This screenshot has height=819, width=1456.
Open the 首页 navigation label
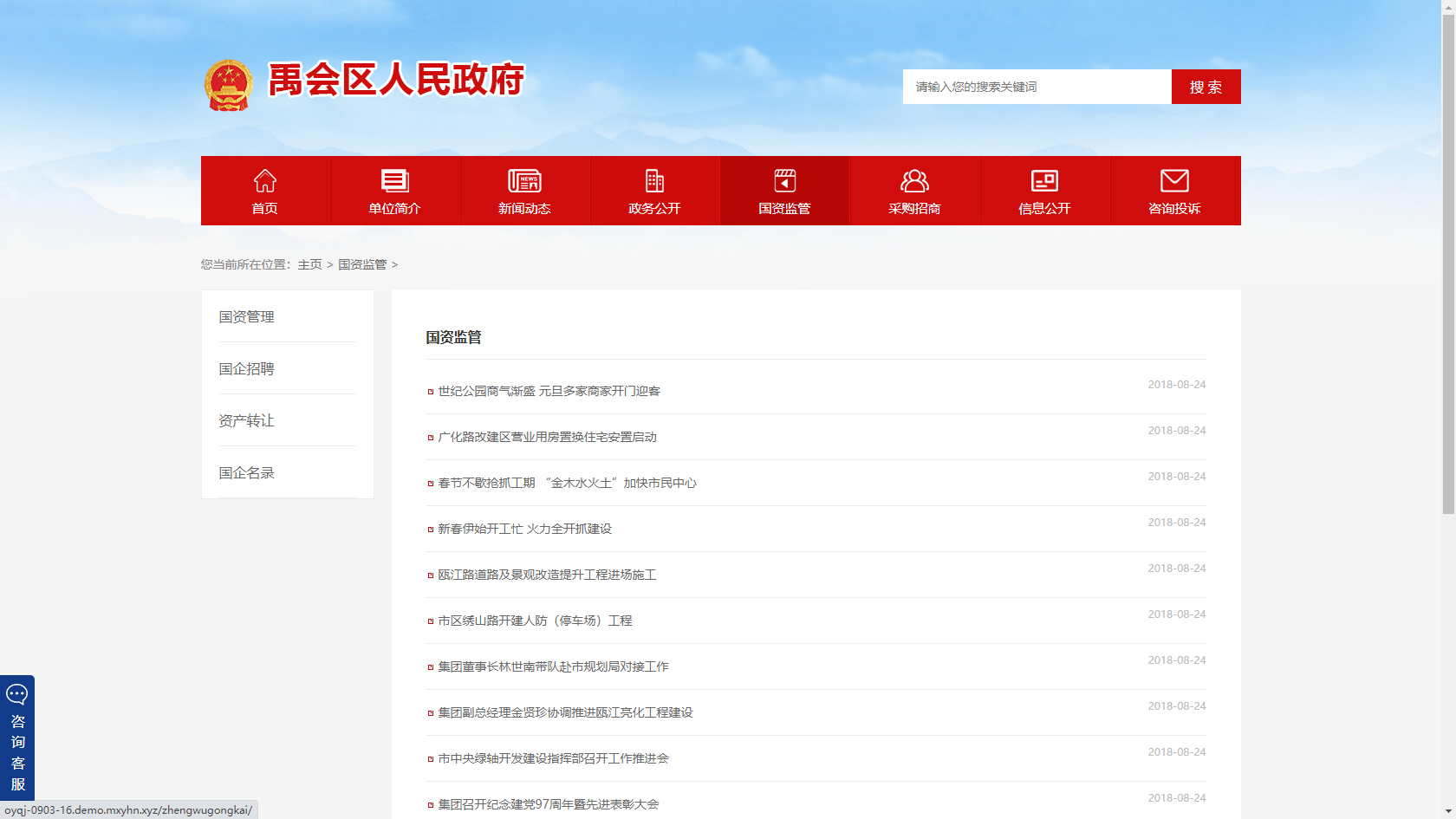pos(265,209)
